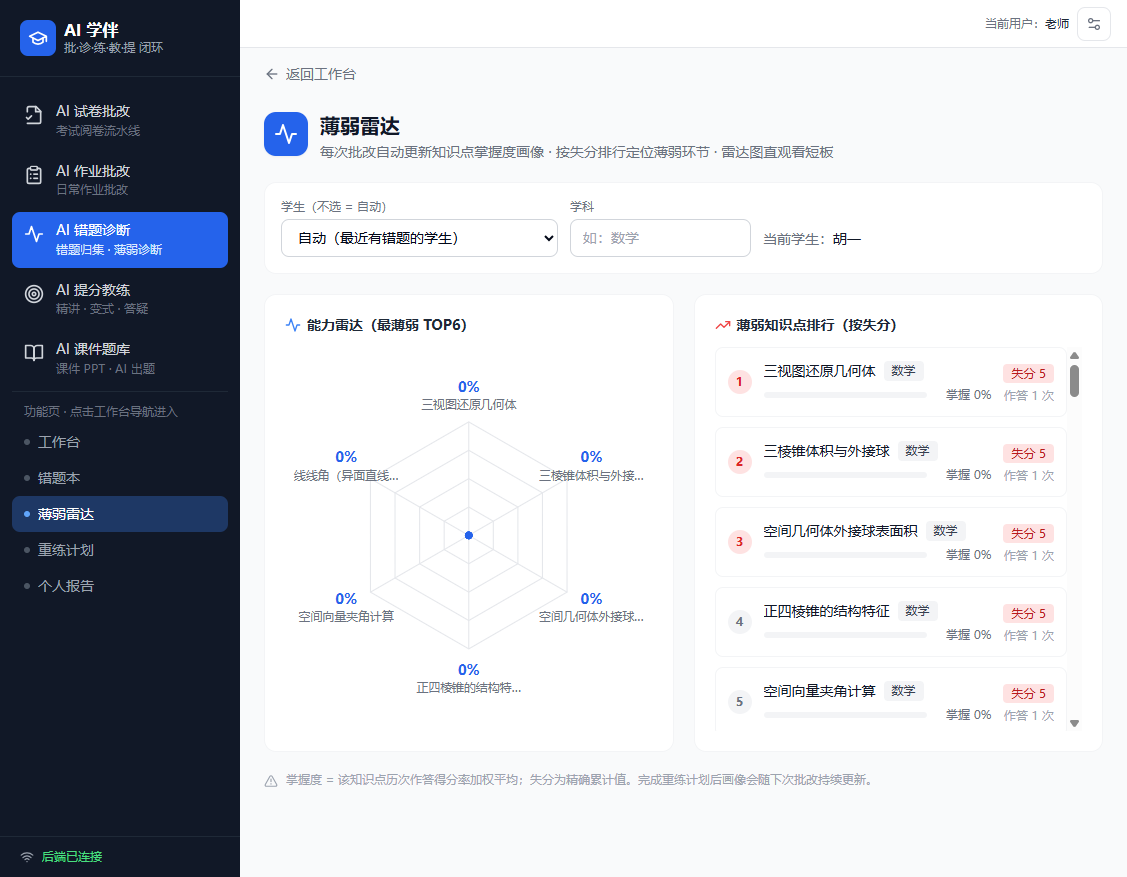
Task: Click 数学 tag on 三视图还原几何体 card
Action: click(903, 371)
